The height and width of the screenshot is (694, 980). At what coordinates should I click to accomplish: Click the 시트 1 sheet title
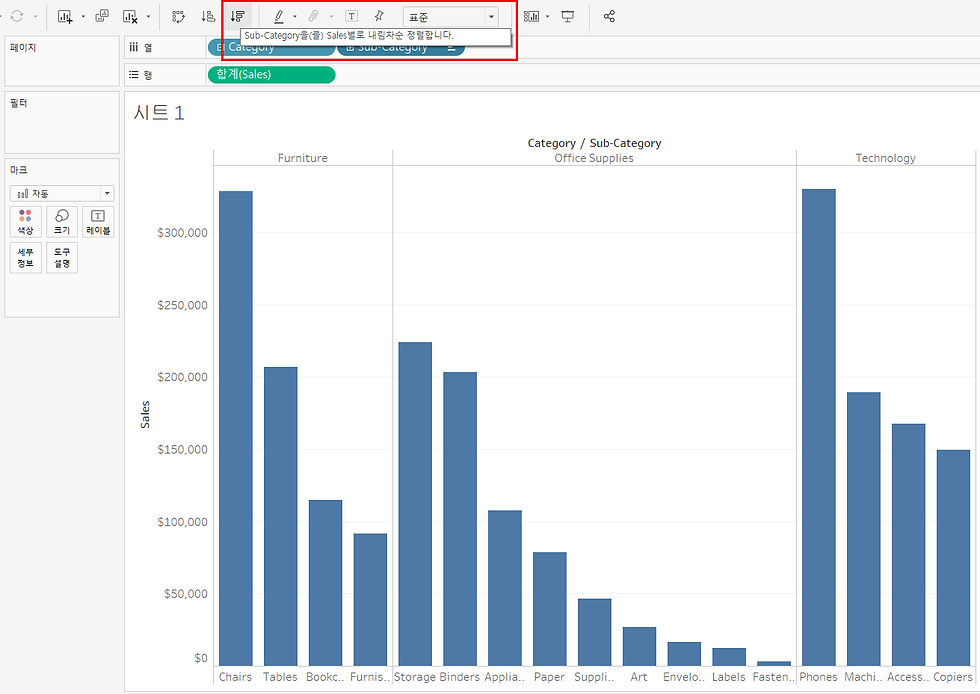coord(159,113)
